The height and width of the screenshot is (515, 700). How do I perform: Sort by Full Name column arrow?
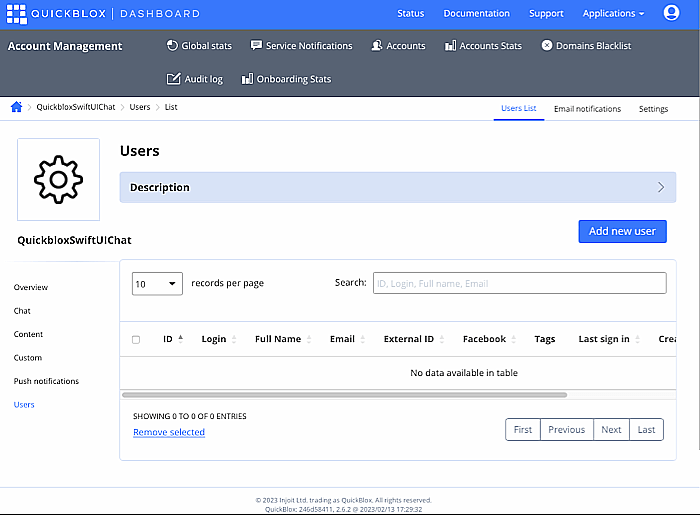[309, 339]
